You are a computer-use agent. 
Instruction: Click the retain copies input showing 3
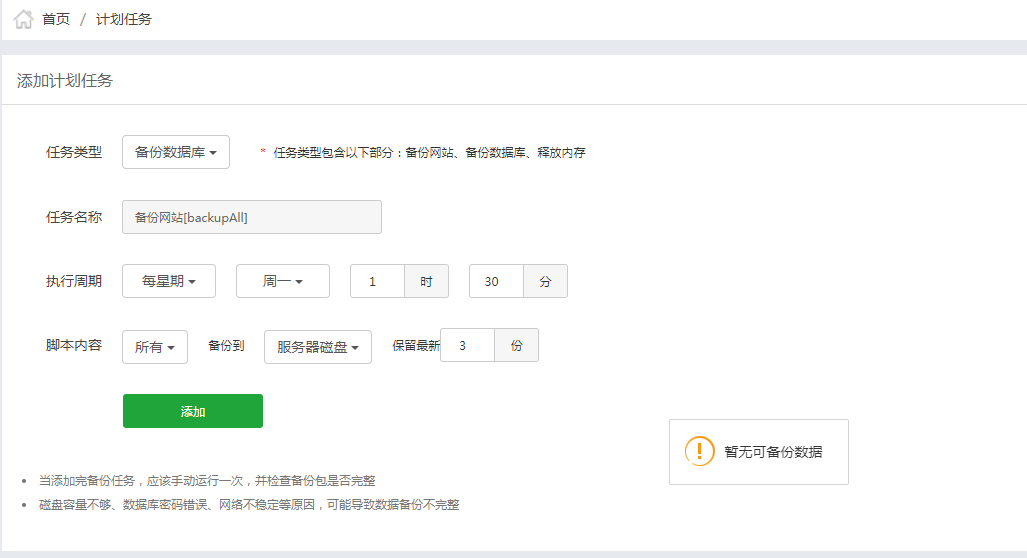tap(467, 345)
